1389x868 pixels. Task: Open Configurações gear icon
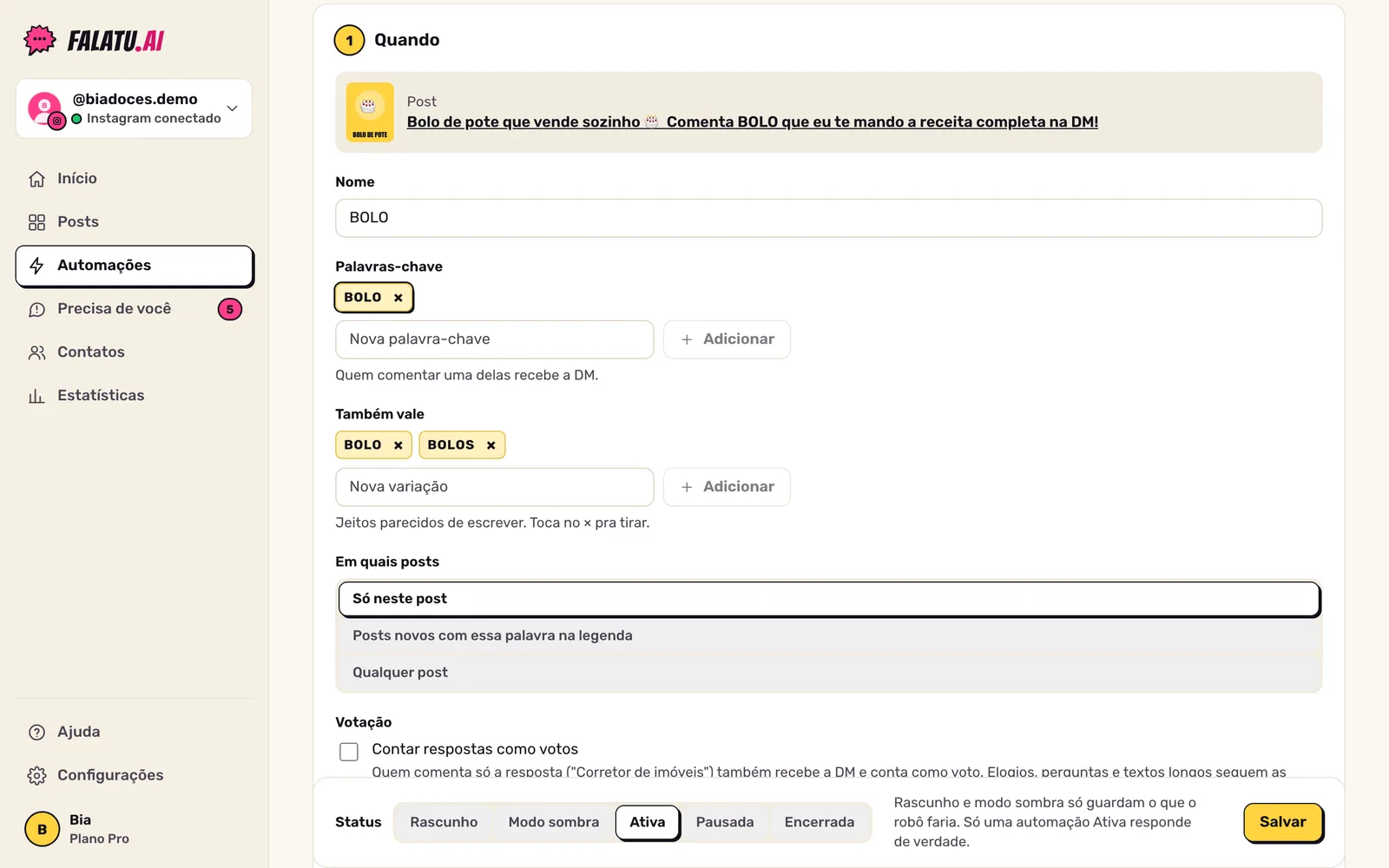click(36, 775)
